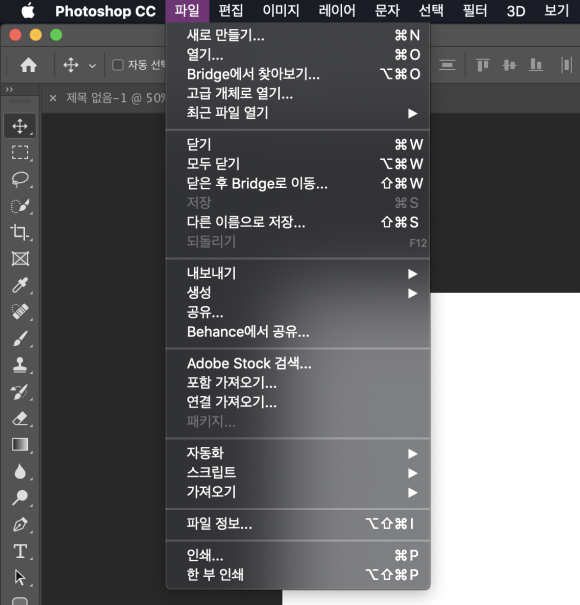Screen dimensions: 580x605
Task: Choose 열기... menu item
Action: 298,55
